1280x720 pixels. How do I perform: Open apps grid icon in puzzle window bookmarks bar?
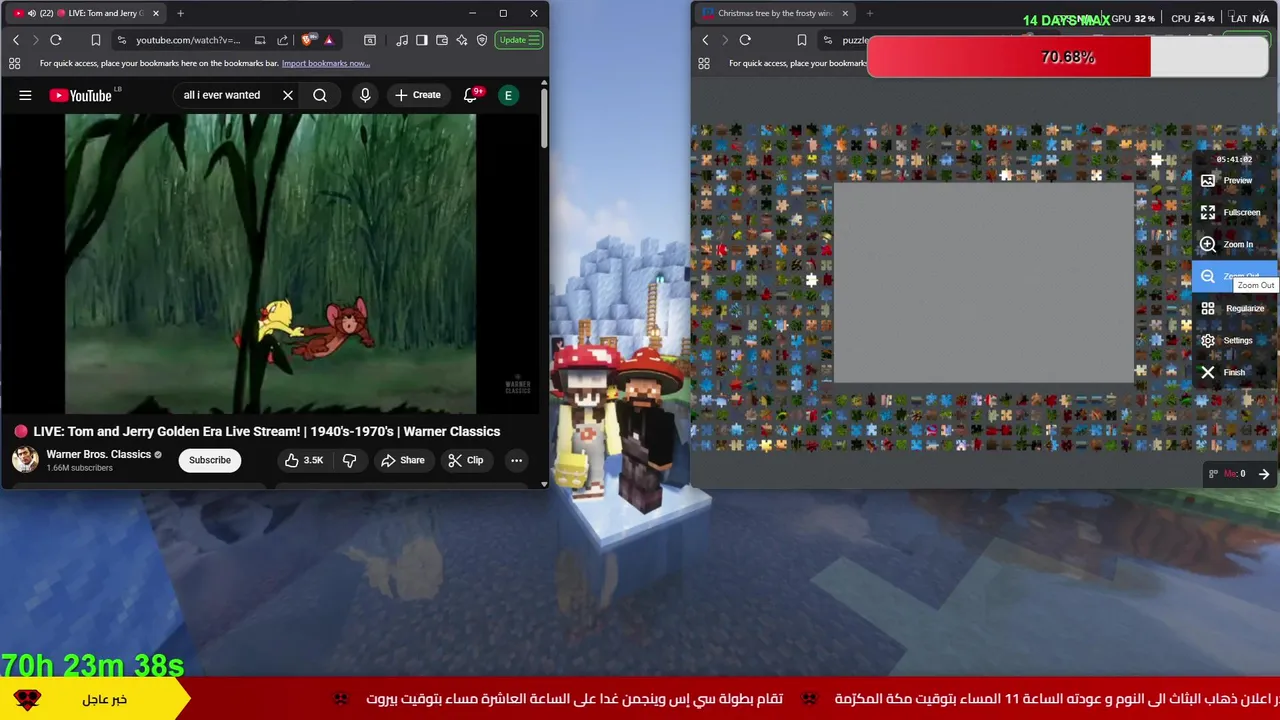coord(704,63)
